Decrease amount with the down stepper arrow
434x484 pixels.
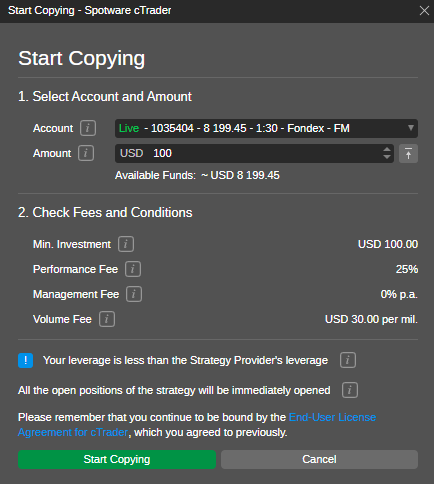click(x=387, y=157)
